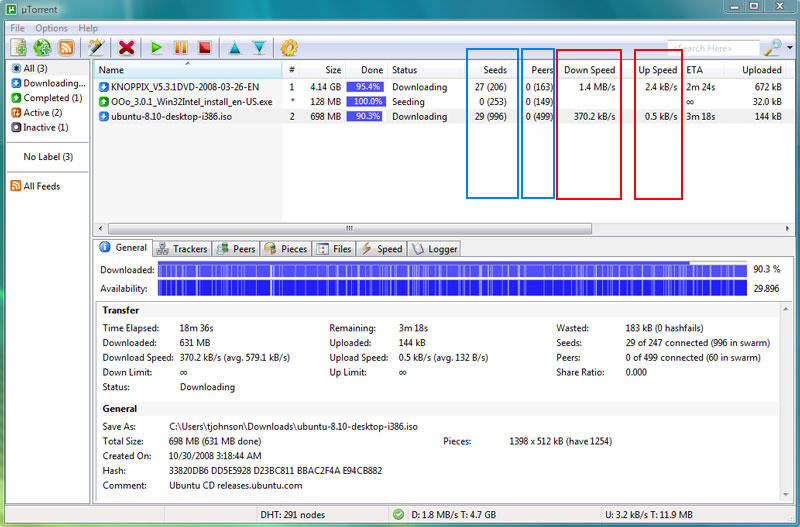Switch to the Peers tab
The image size is (800, 527).
tap(236, 249)
